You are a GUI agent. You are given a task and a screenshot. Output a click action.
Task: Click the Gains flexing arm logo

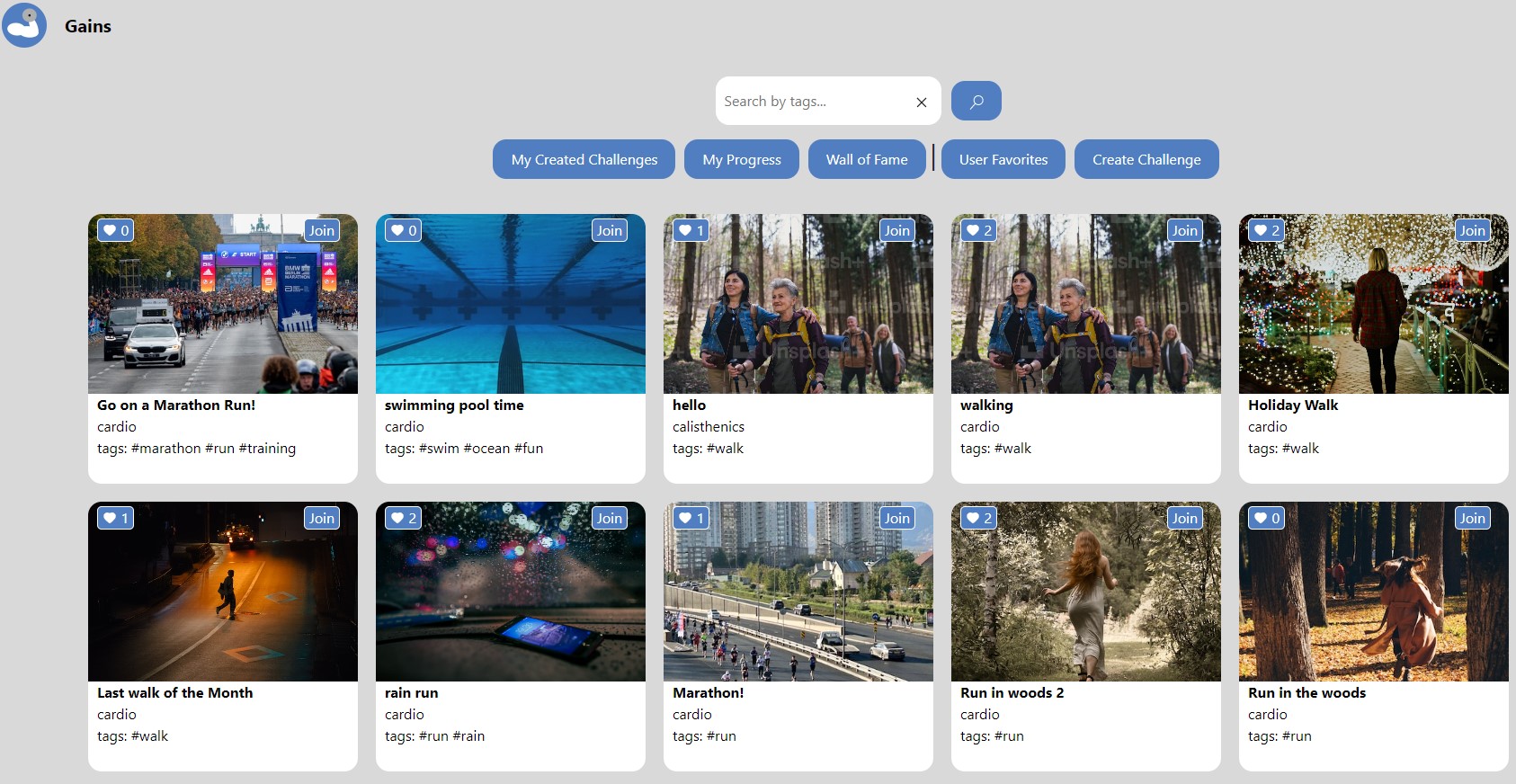[x=24, y=25]
